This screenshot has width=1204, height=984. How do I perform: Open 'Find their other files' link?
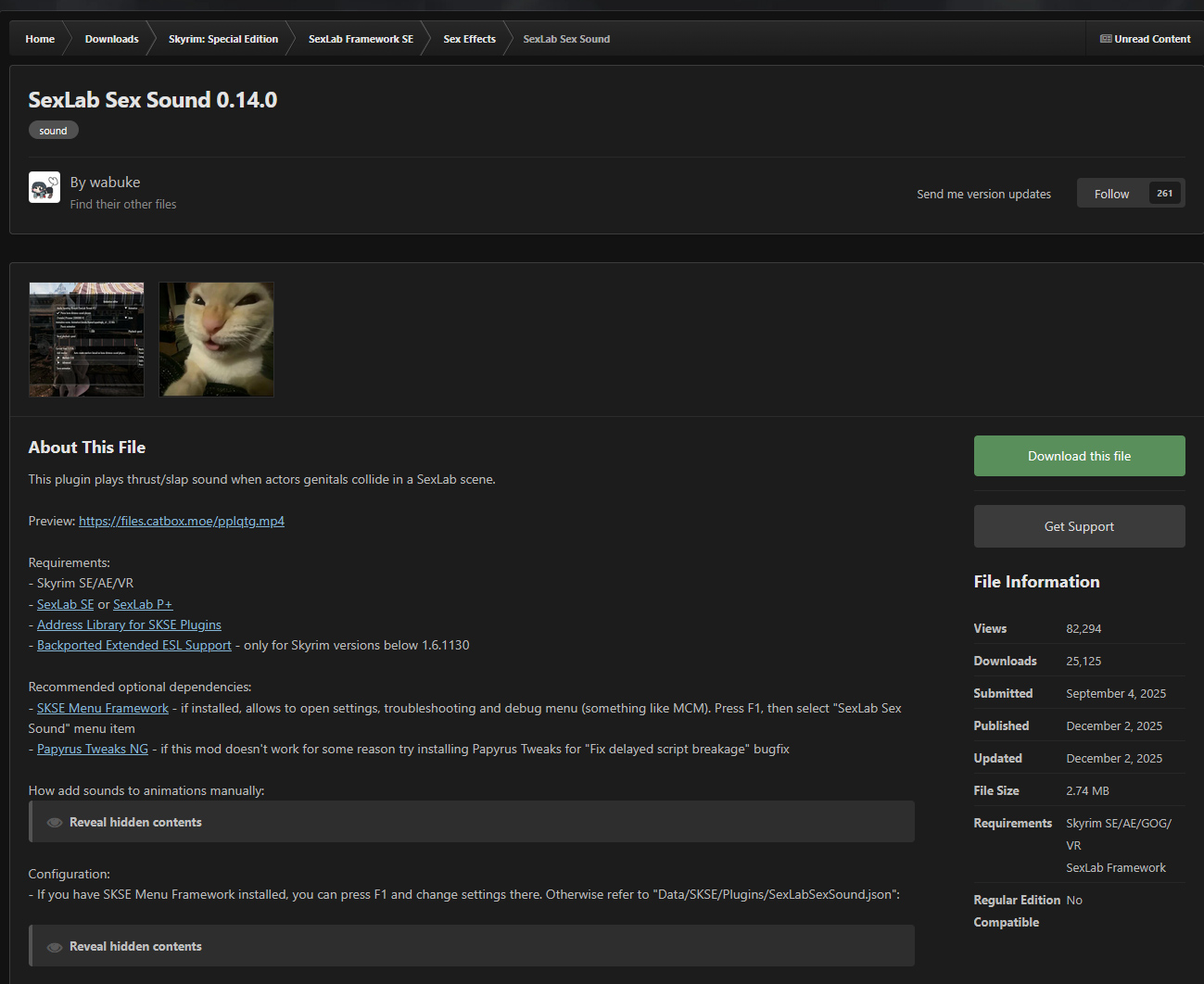pos(123,204)
